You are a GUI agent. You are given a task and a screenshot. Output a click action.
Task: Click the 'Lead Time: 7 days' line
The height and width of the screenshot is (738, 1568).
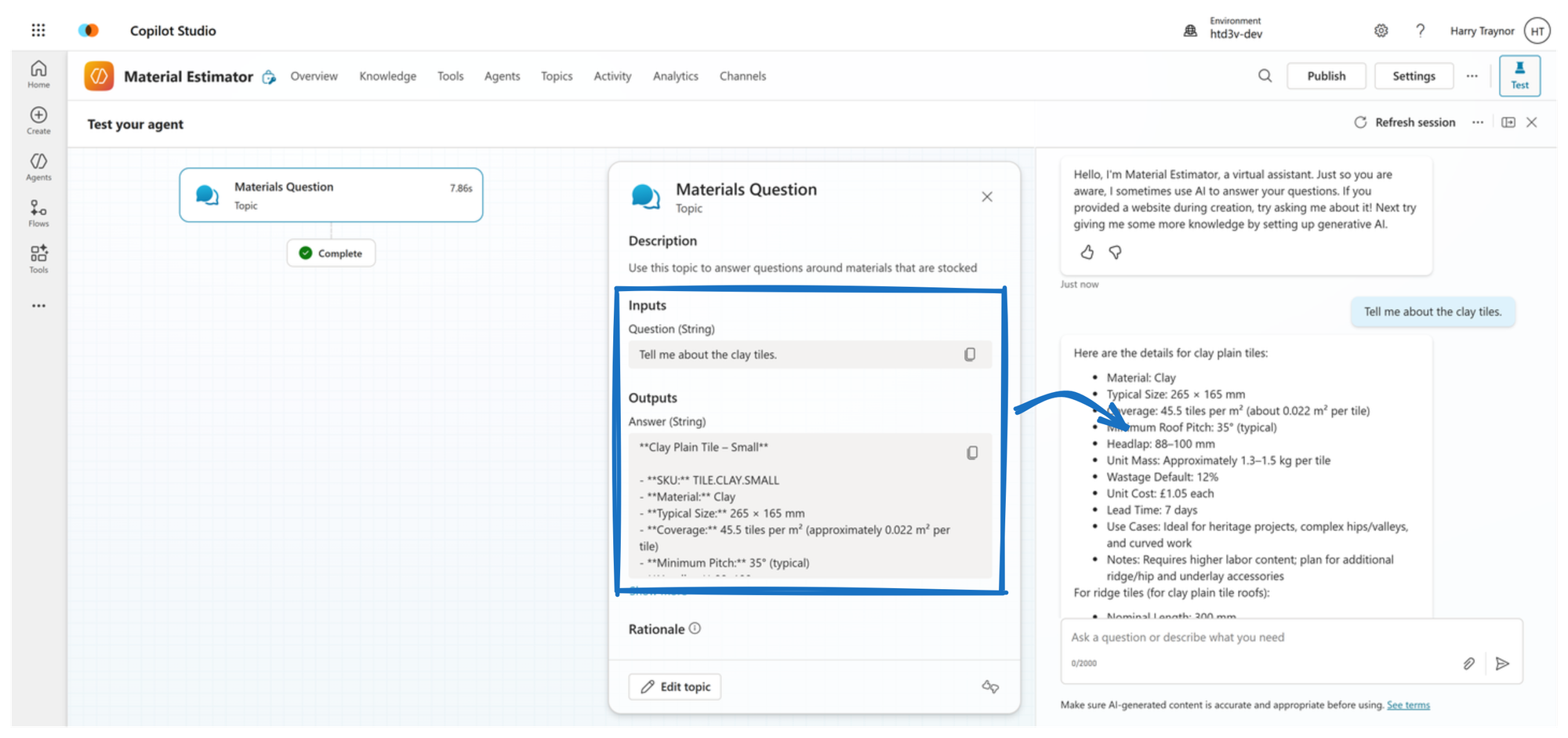pyautogui.click(x=1152, y=510)
